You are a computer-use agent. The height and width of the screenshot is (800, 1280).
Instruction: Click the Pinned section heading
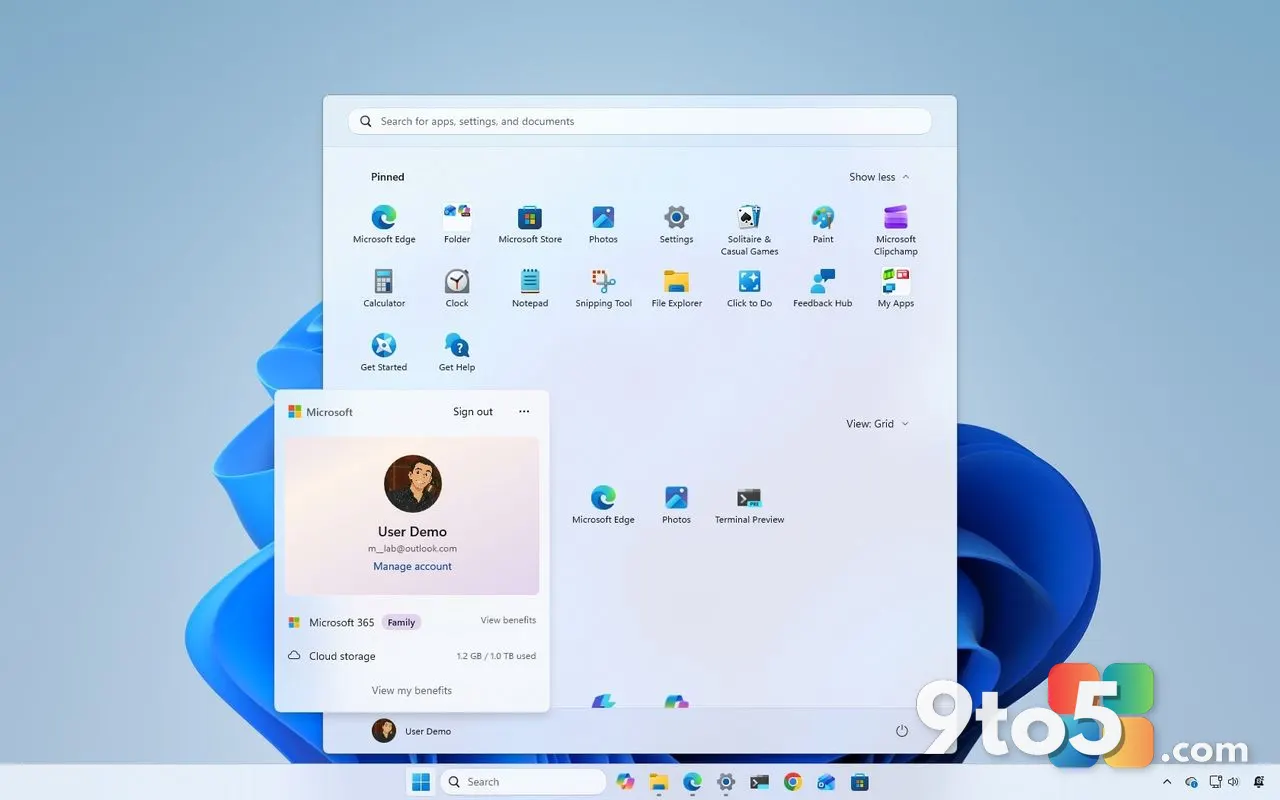pos(388,177)
